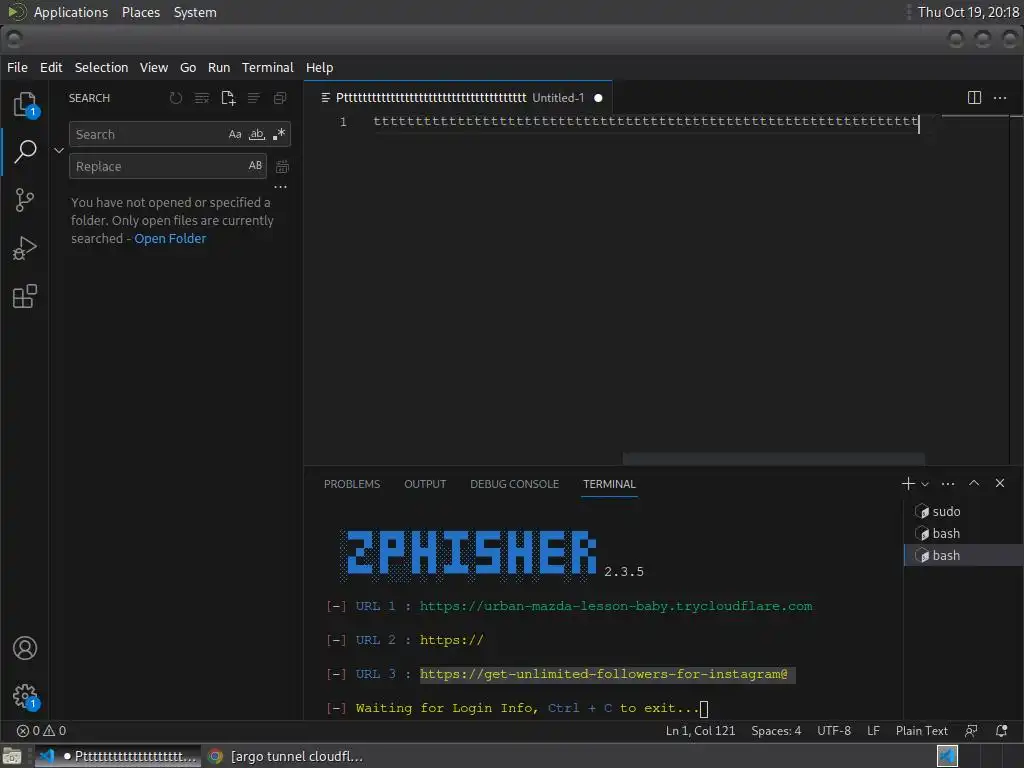
Task: Open Edit menu
Action: pos(51,67)
